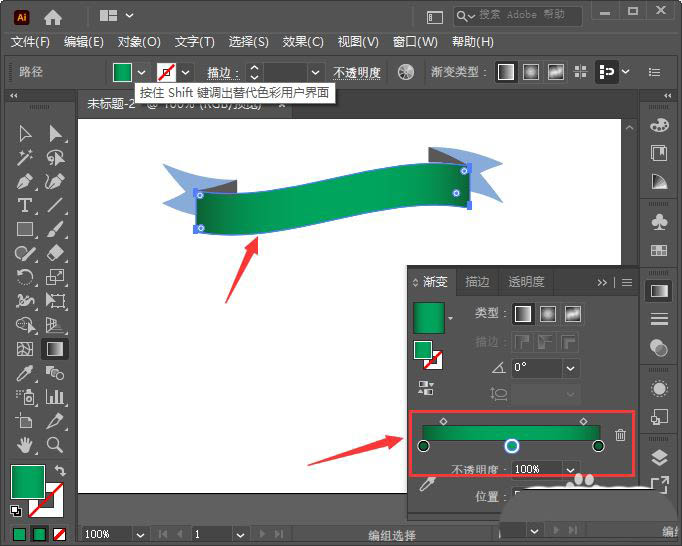
Task: Swap fill and stroke colors
Action: 60,470
